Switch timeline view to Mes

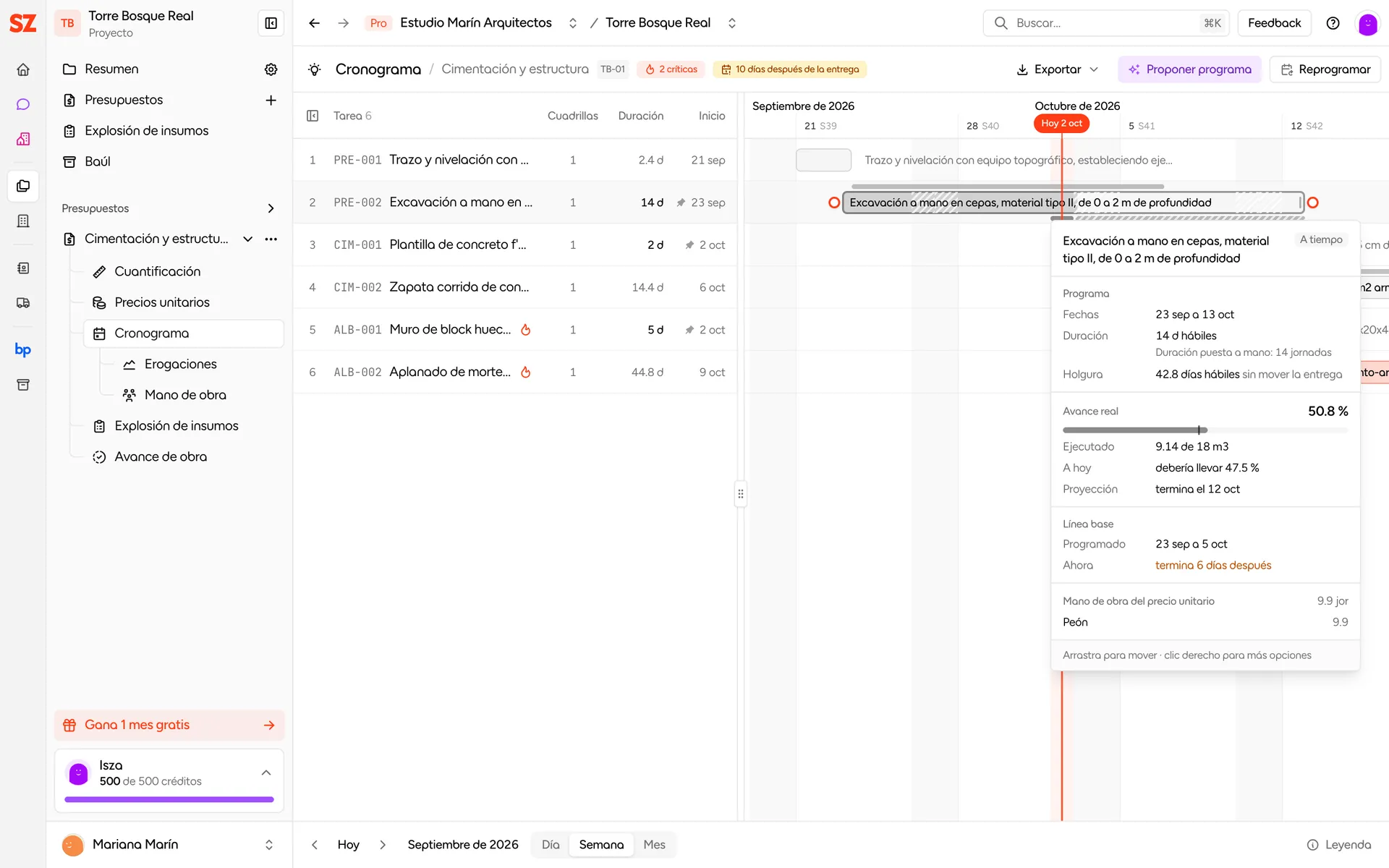coord(654,845)
